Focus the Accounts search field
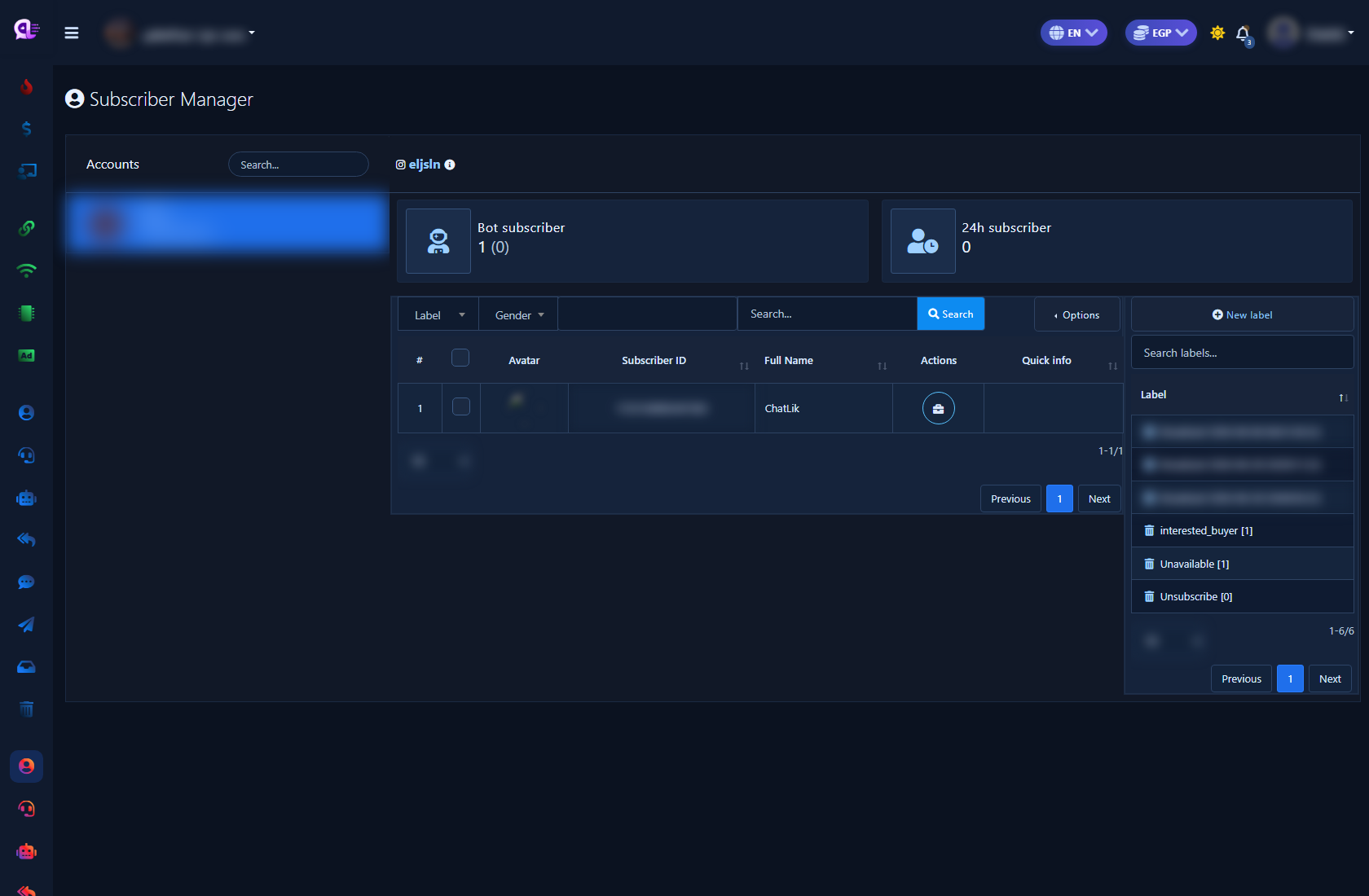This screenshot has height=896, width=1369. click(x=298, y=165)
